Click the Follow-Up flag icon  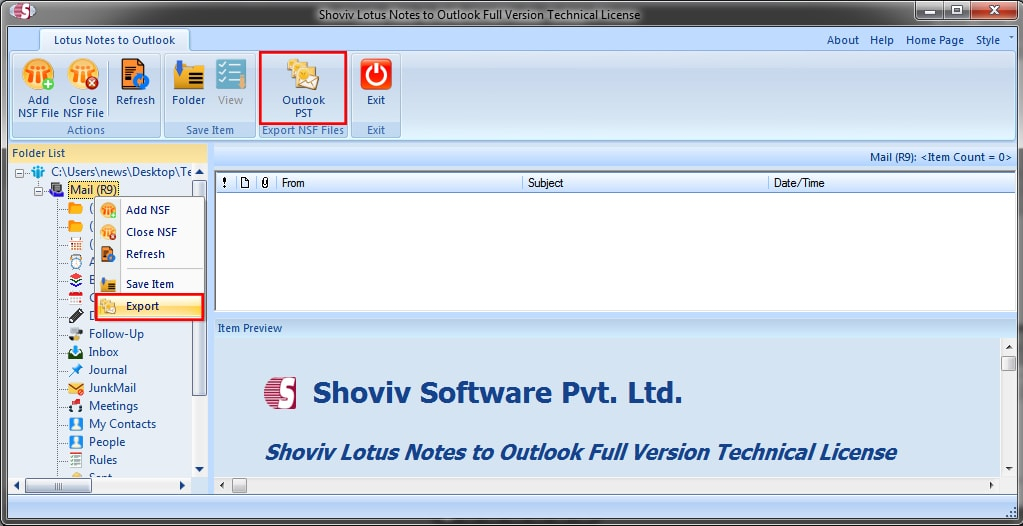(x=76, y=333)
